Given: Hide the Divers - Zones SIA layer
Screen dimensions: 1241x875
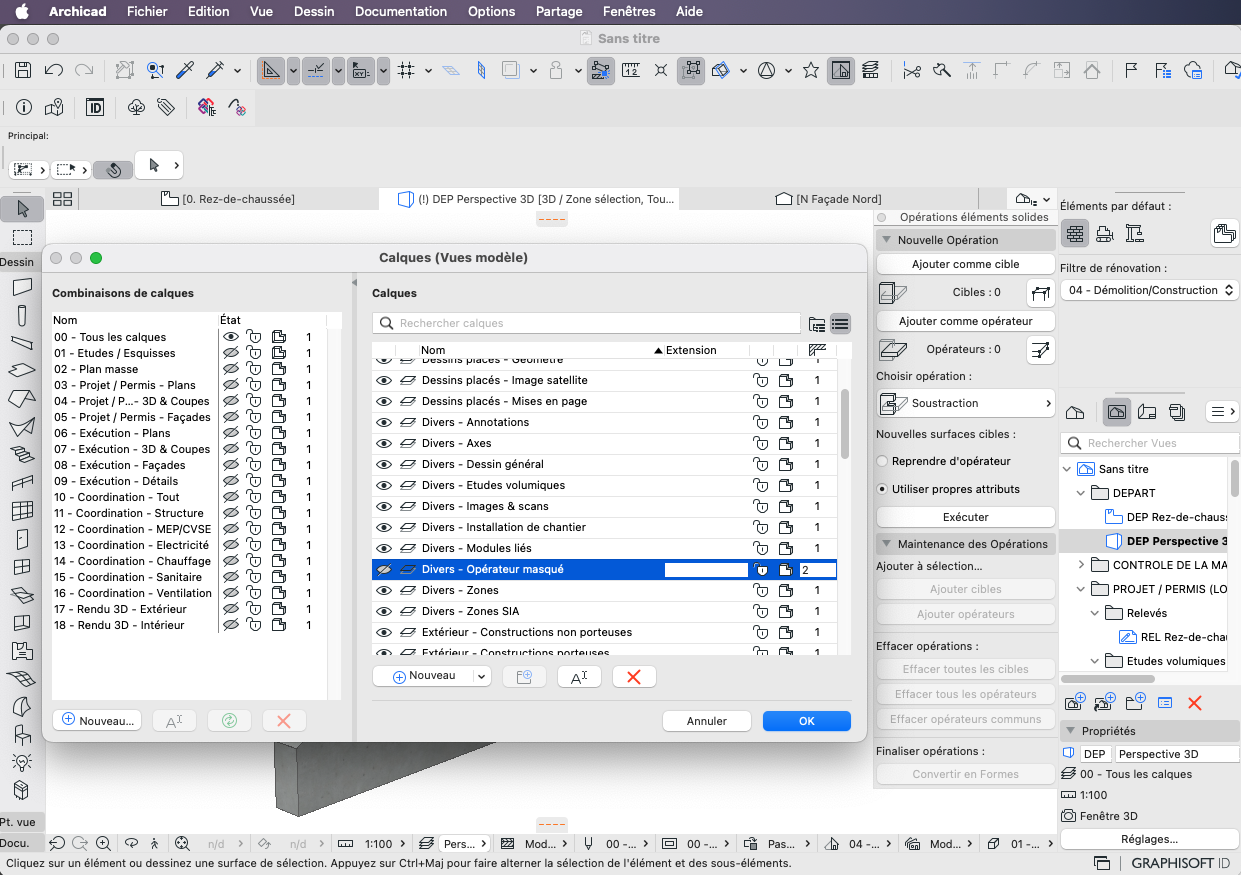Looking at the screenshot, I should (x=383, y=611).
